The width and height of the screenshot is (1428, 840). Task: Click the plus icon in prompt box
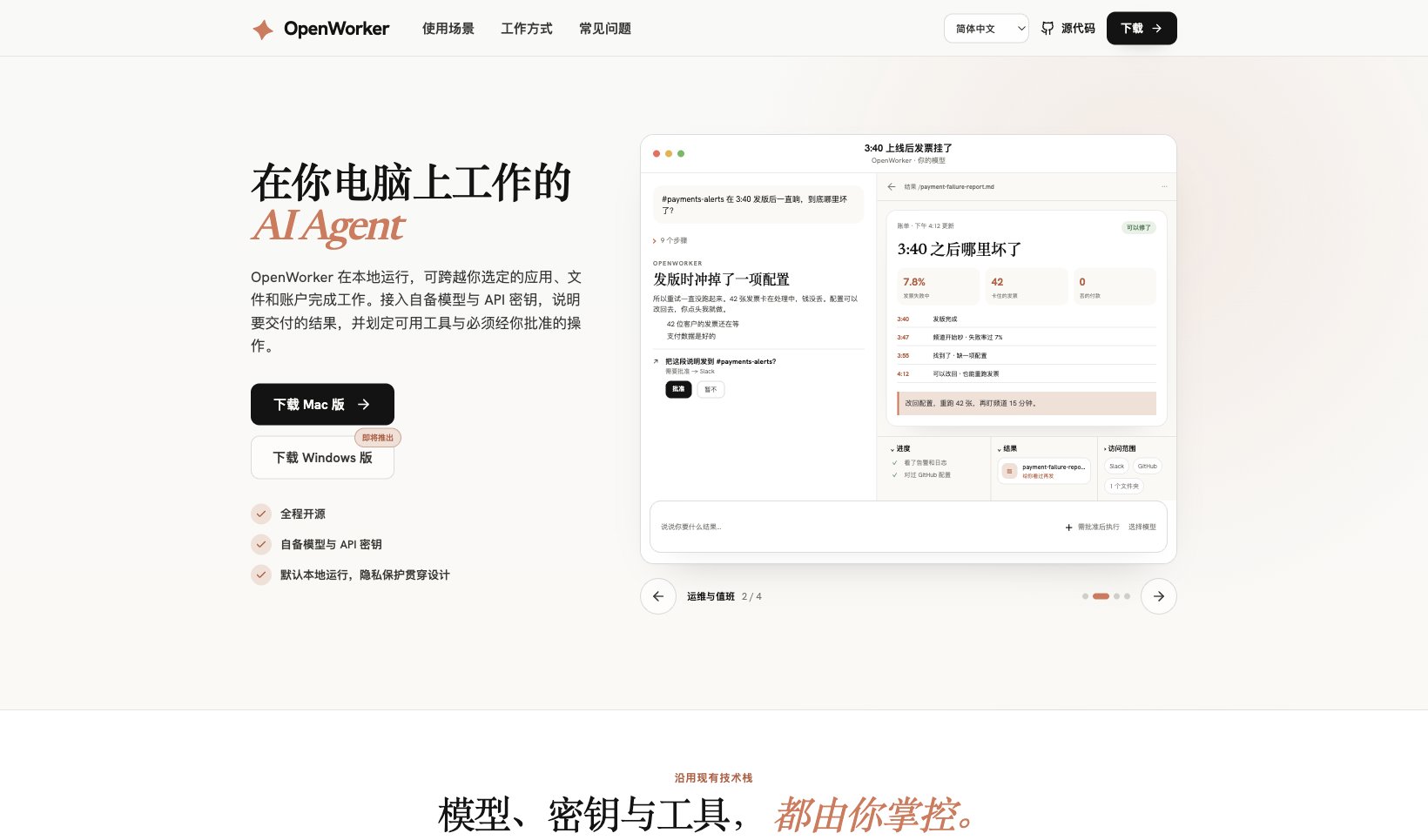pyautogui.click(x=1068, y=528)
